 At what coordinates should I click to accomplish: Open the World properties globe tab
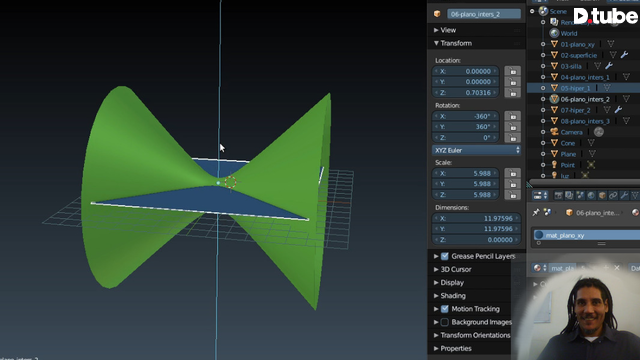point(591,195)
